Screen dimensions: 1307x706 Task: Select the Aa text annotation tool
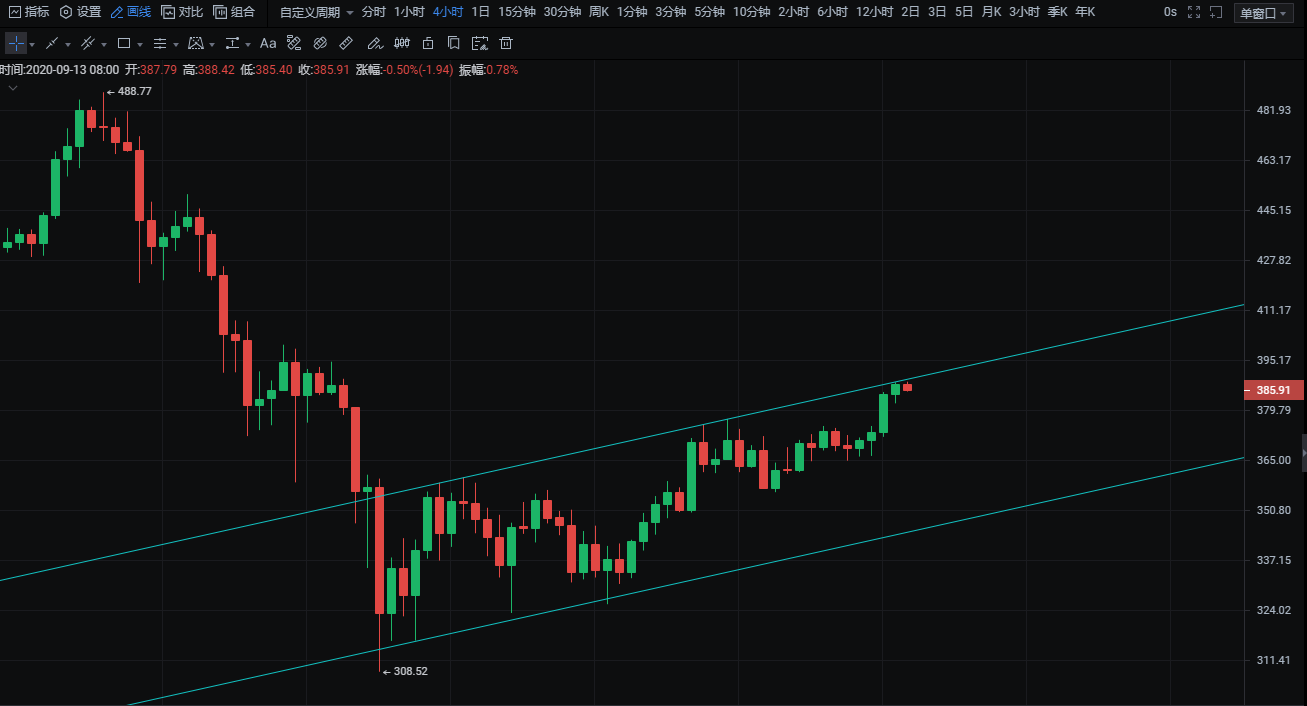pos(268,44)
